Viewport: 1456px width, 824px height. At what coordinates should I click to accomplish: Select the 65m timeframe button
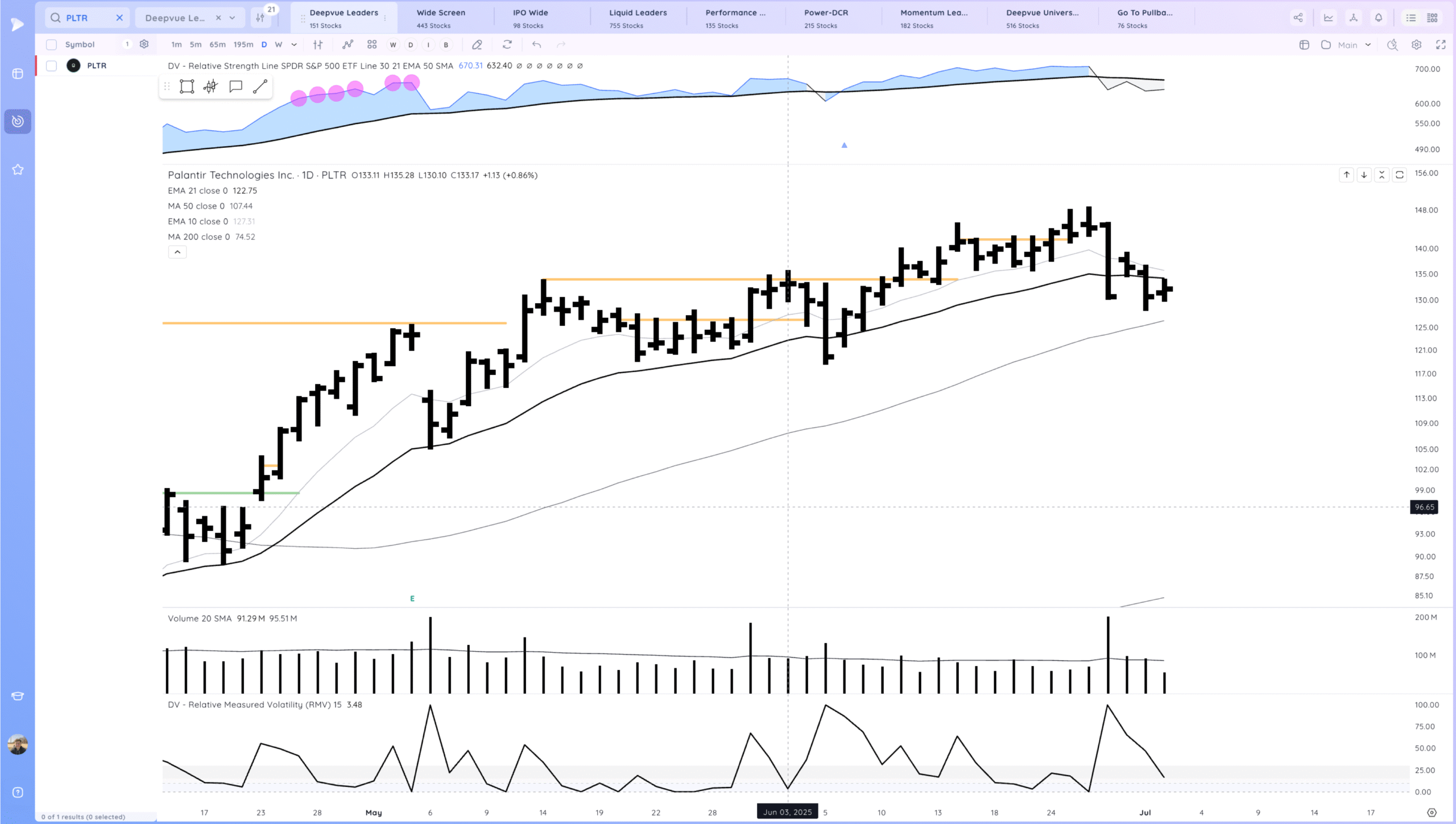point(217,44)
